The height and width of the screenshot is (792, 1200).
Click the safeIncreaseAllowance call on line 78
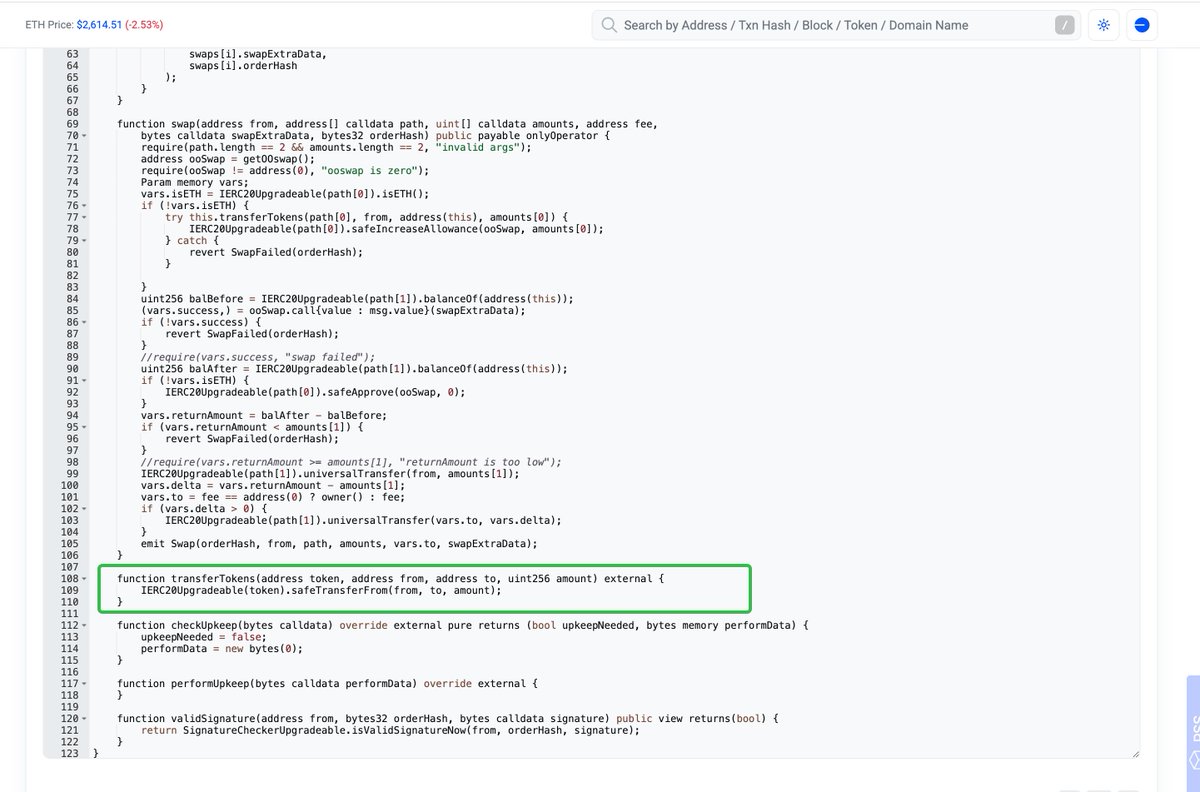(396, 229)
